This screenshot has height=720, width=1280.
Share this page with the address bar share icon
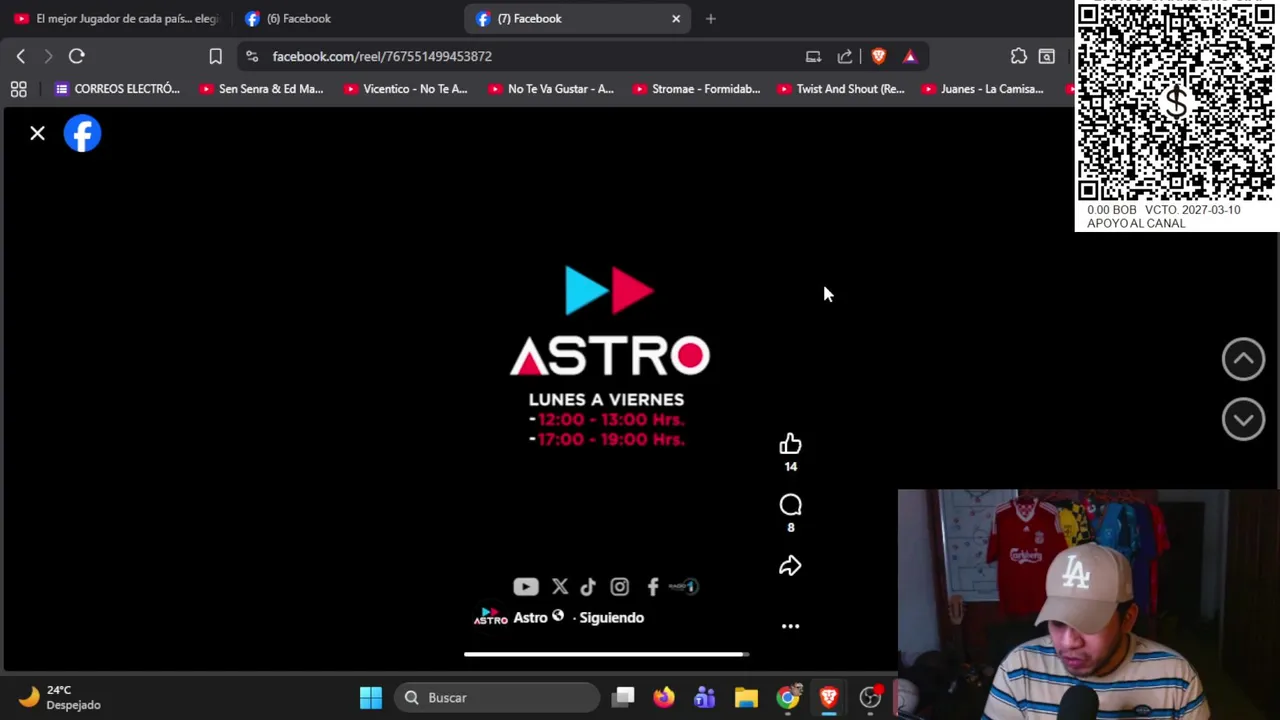(x=845, y=56)
